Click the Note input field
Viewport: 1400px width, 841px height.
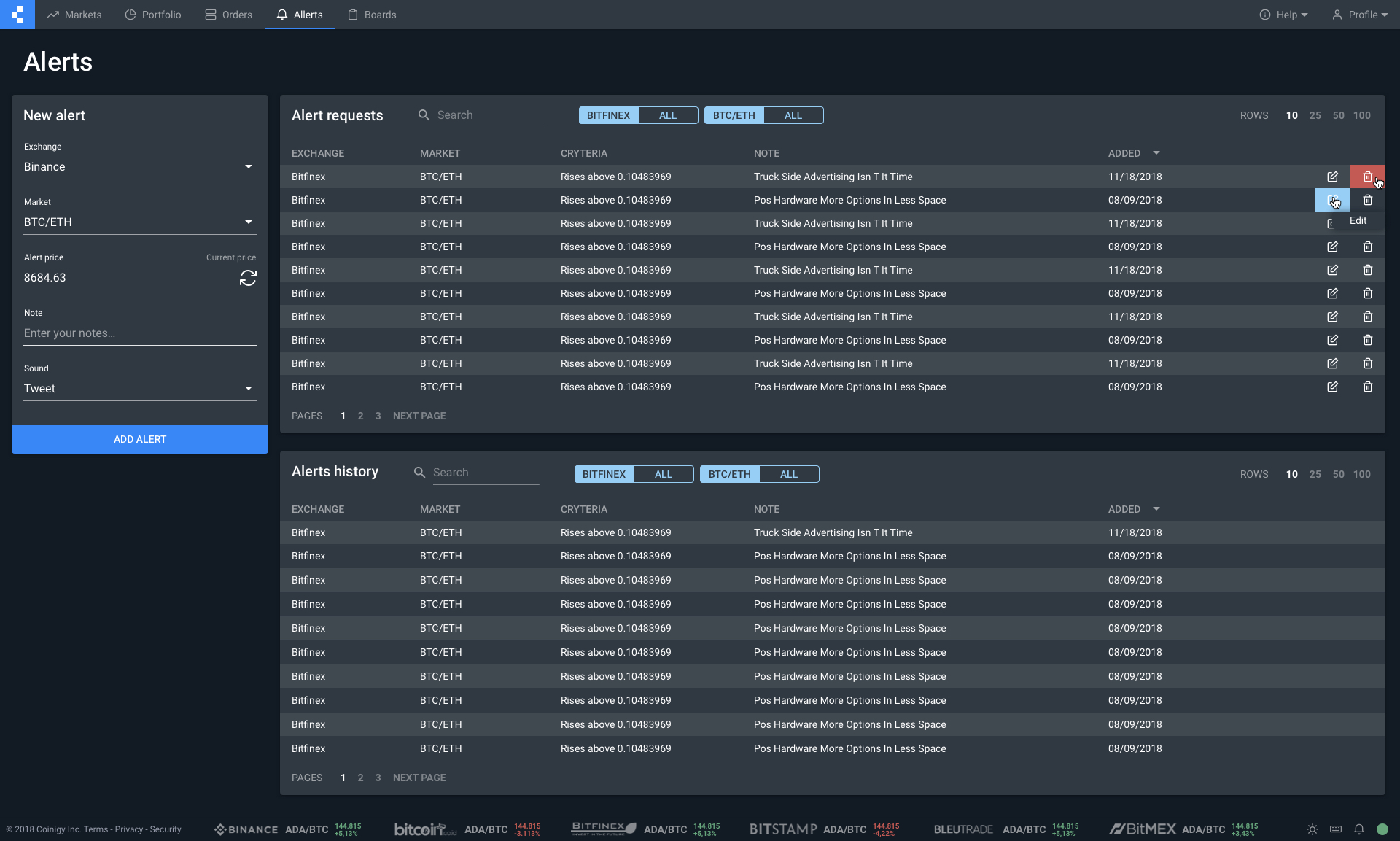139,333
